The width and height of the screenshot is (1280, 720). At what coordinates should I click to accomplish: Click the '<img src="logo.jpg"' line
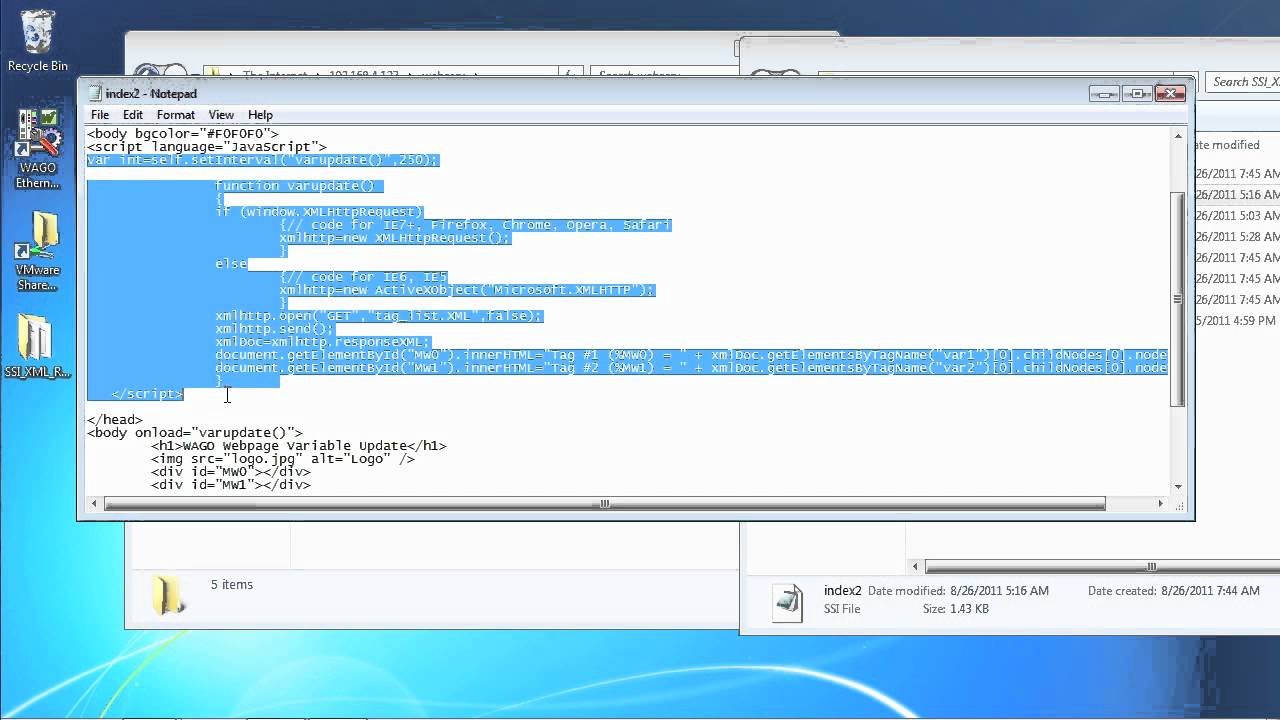tap(283, 459)
